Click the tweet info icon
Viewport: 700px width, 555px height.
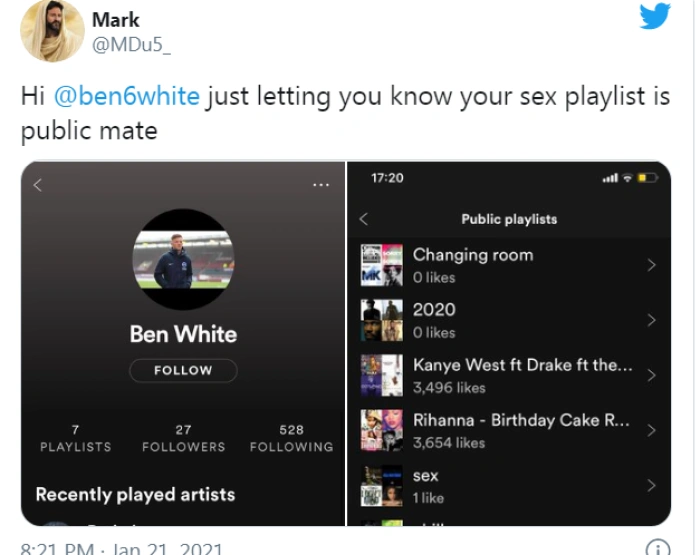click(656, 547)
